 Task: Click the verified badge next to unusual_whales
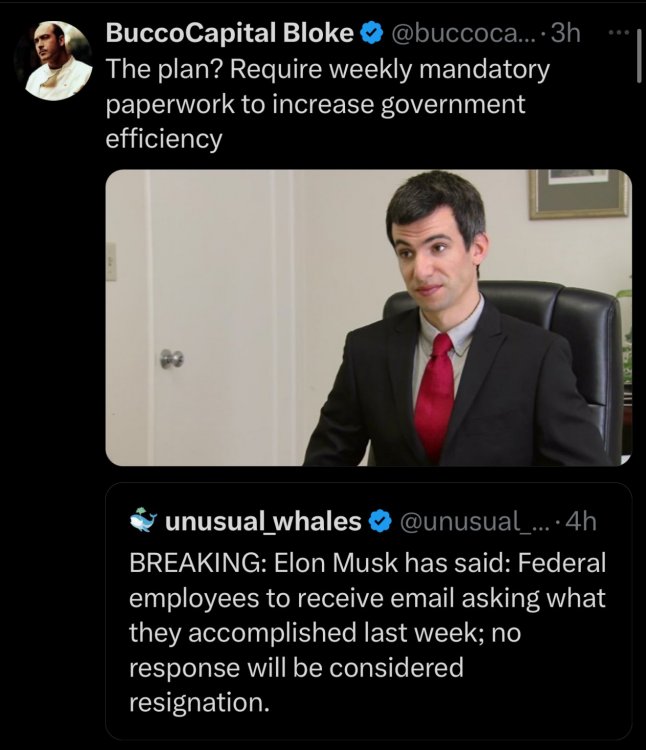tap(380, 521)
